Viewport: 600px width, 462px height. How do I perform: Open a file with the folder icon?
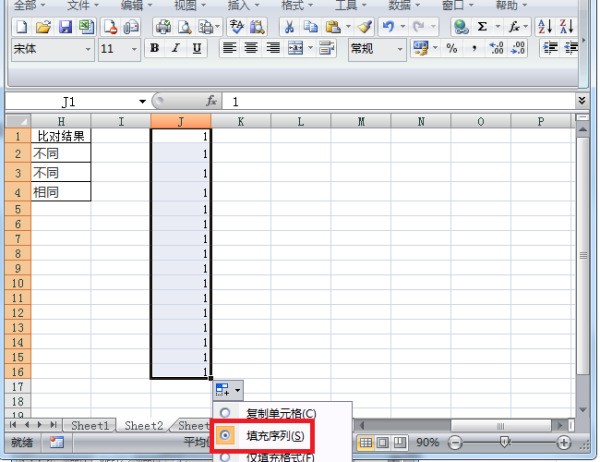43,27
